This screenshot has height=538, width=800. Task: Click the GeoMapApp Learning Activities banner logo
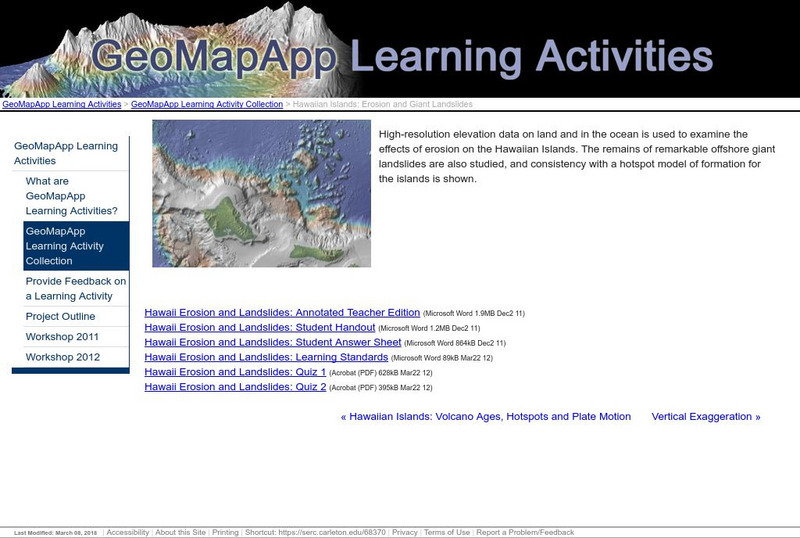point(400,49)
